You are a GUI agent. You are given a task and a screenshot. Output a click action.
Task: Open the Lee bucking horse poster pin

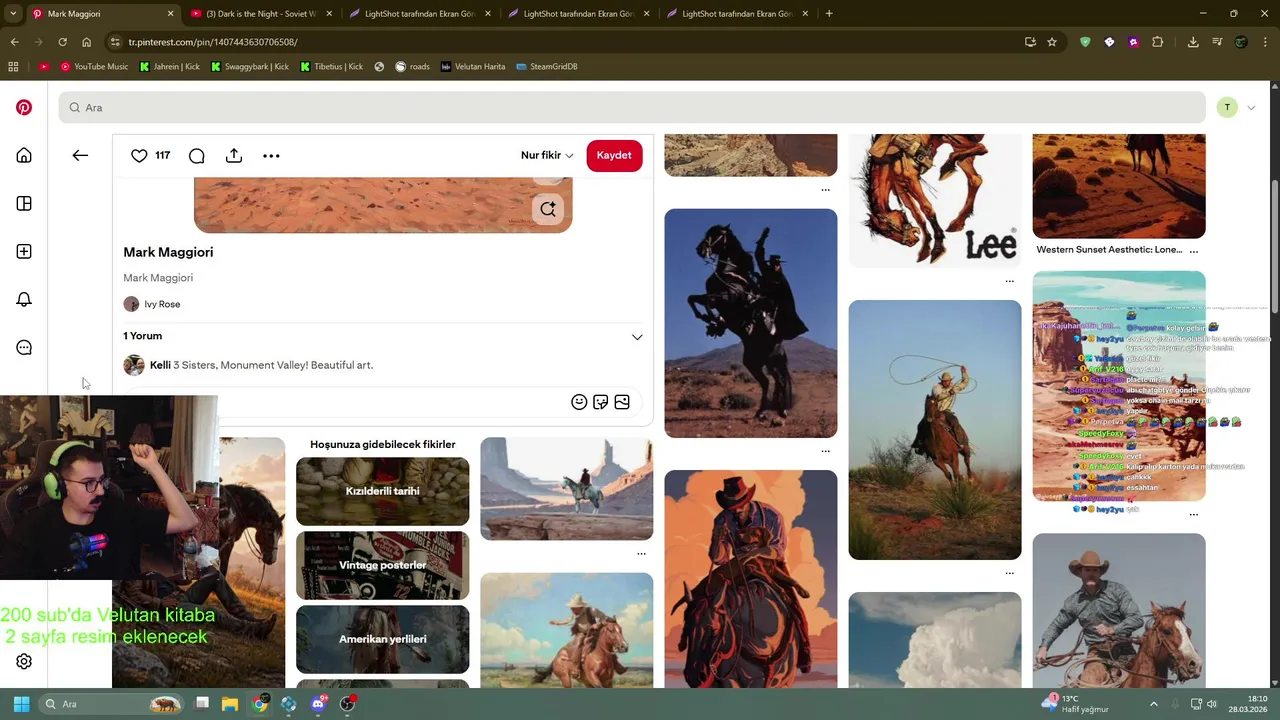934,200
